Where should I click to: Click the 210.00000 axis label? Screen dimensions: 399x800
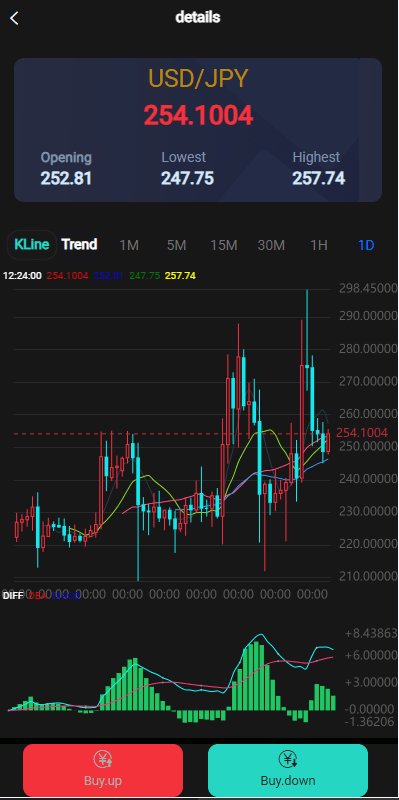[368, 577]
